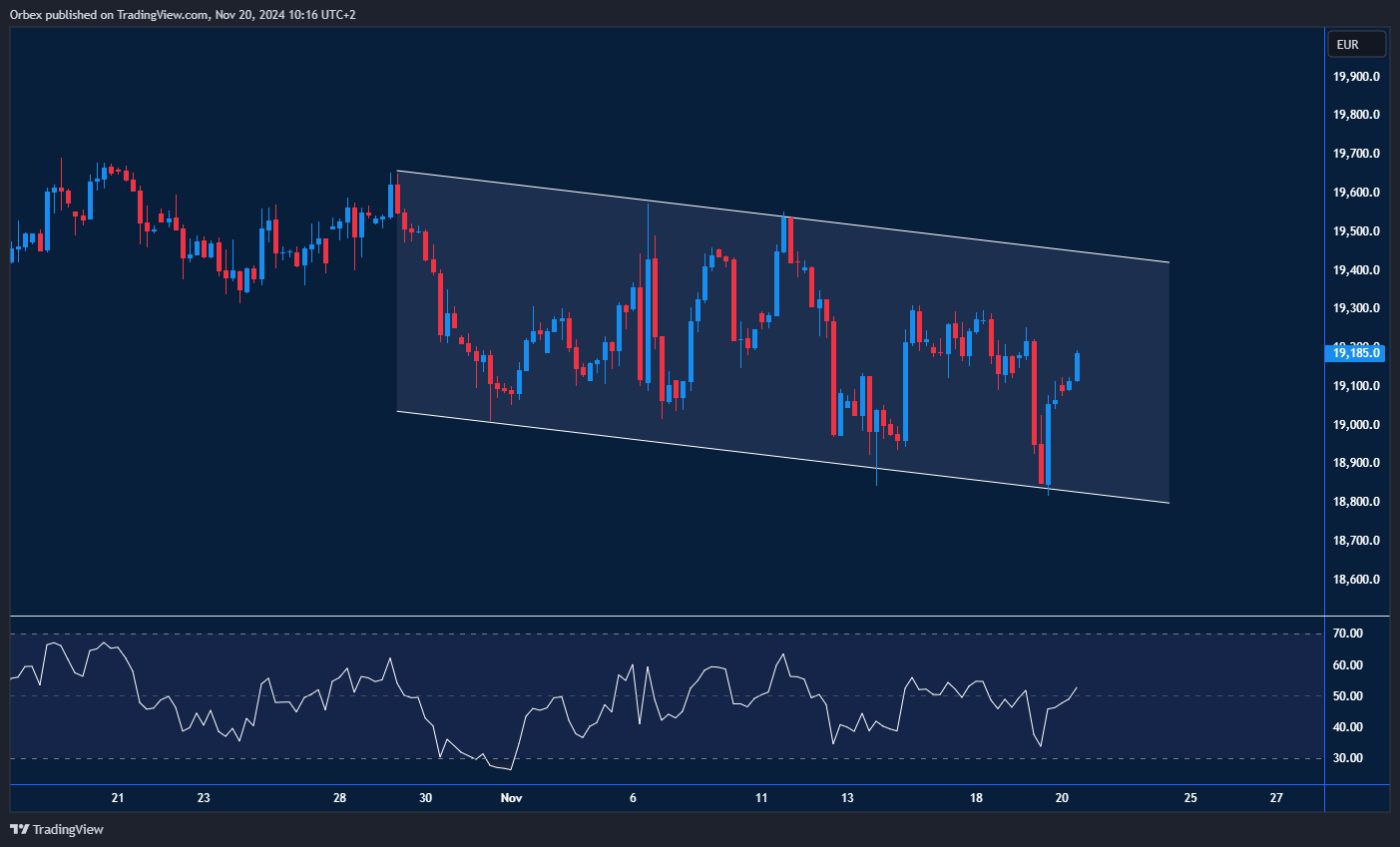Viewport: 1400px width, 847px height.
Task: Select the upper channel trendline right endpoint
Action: tap(1168, 262)
